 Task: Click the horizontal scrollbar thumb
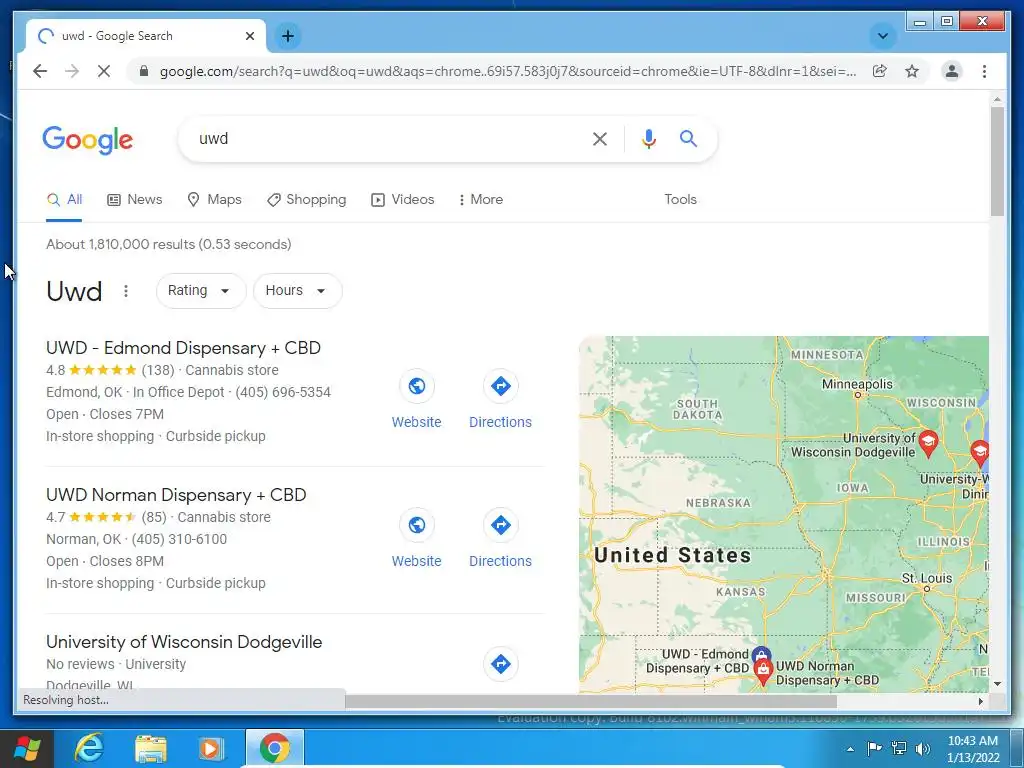coord(590,701)
